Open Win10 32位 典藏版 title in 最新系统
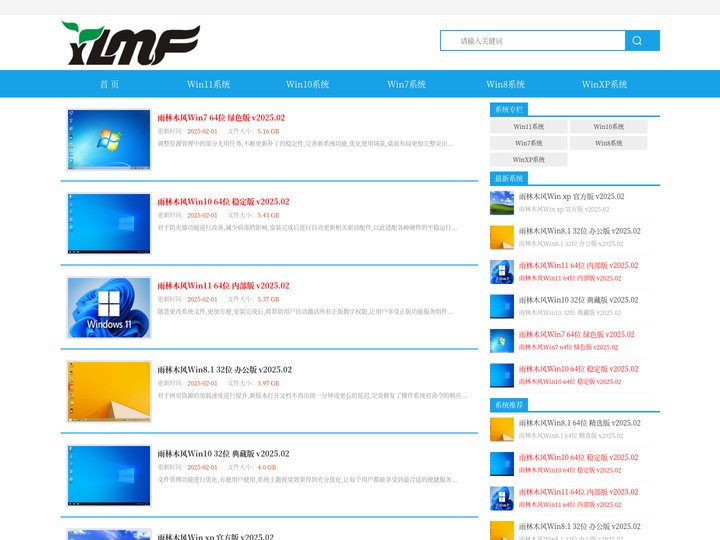This screenshot has width=720, height=540. click(579, 300)
